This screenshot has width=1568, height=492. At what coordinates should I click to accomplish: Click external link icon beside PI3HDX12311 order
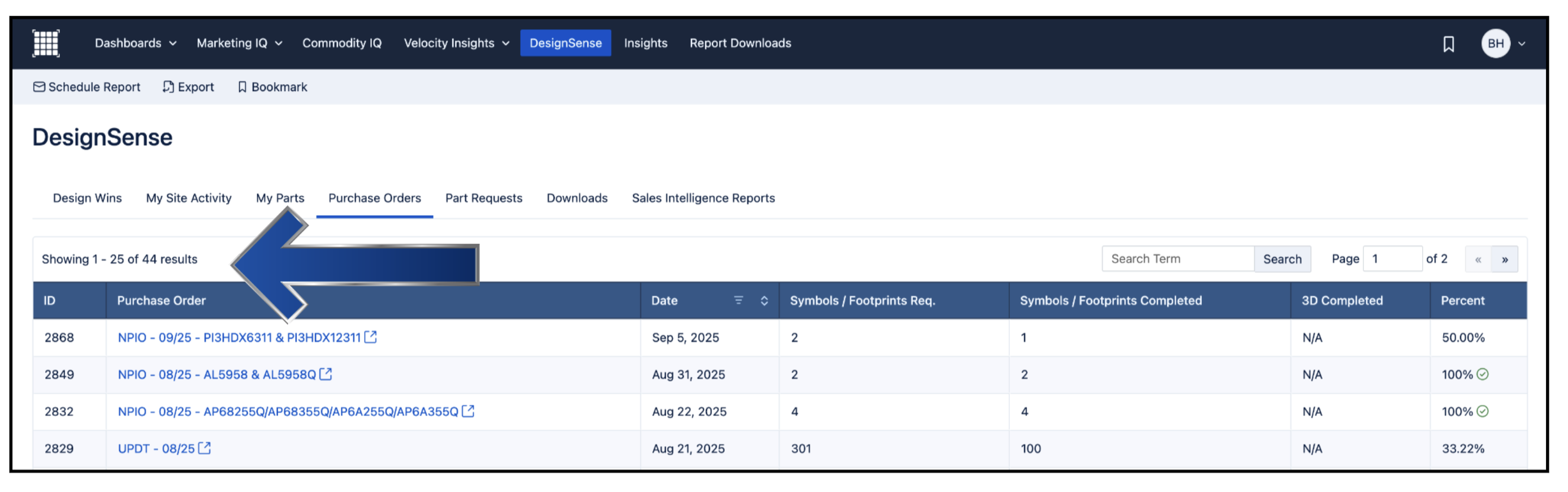coord(370,338)
